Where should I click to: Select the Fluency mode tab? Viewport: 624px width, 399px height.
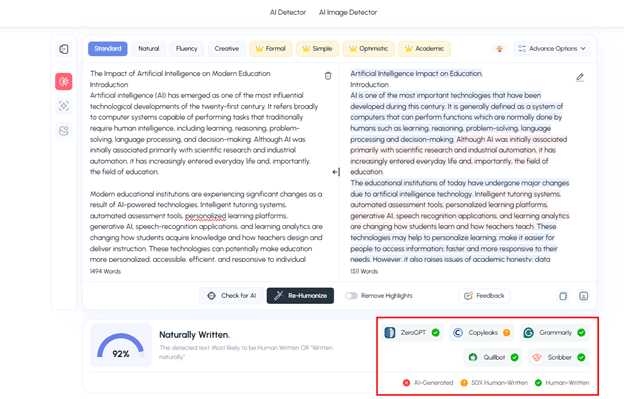point(187,49)
